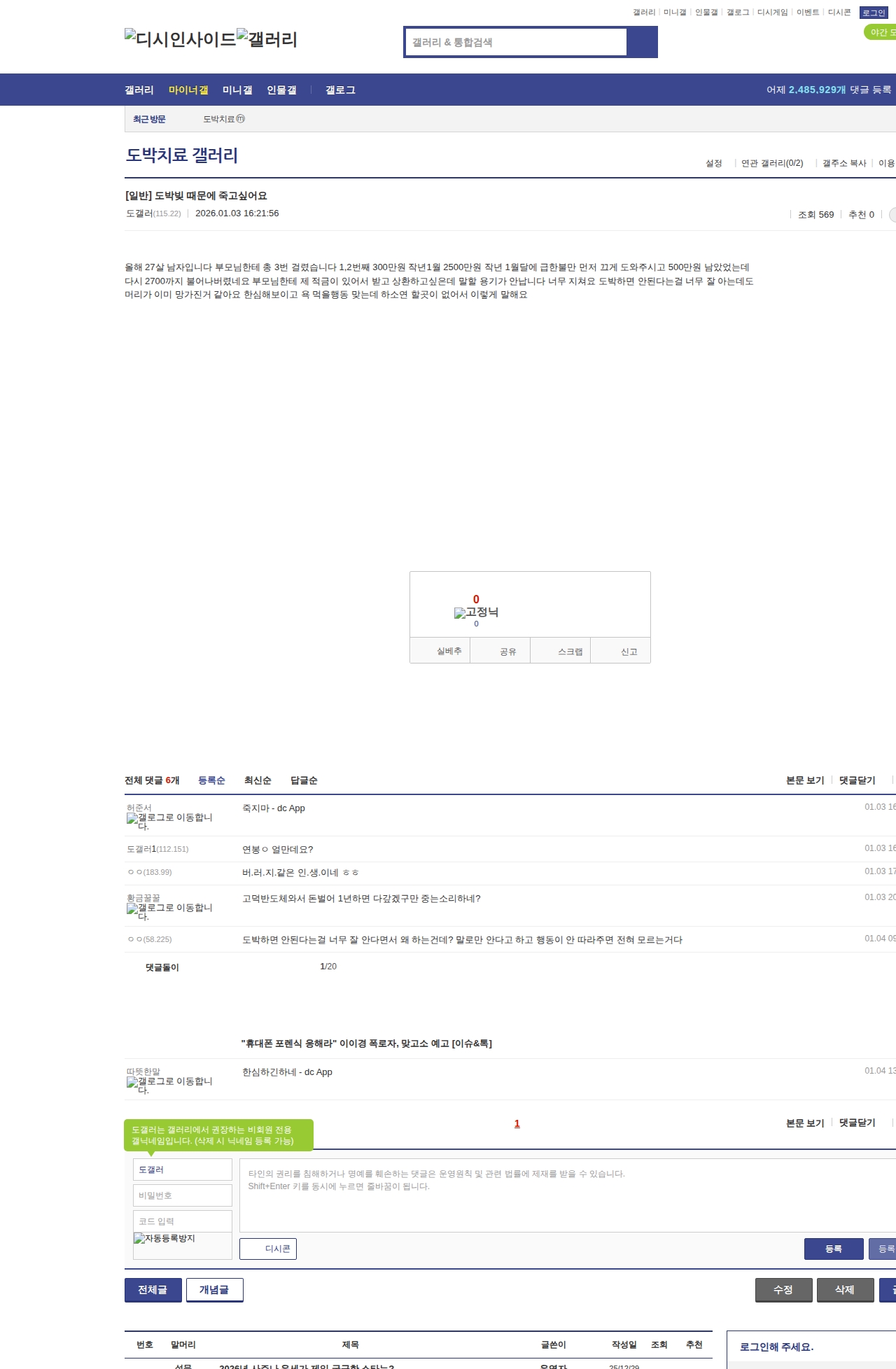This screenshot has height=1369, width=896.
Task: Sort comments by 답글순
Action: tap(304, 780)
